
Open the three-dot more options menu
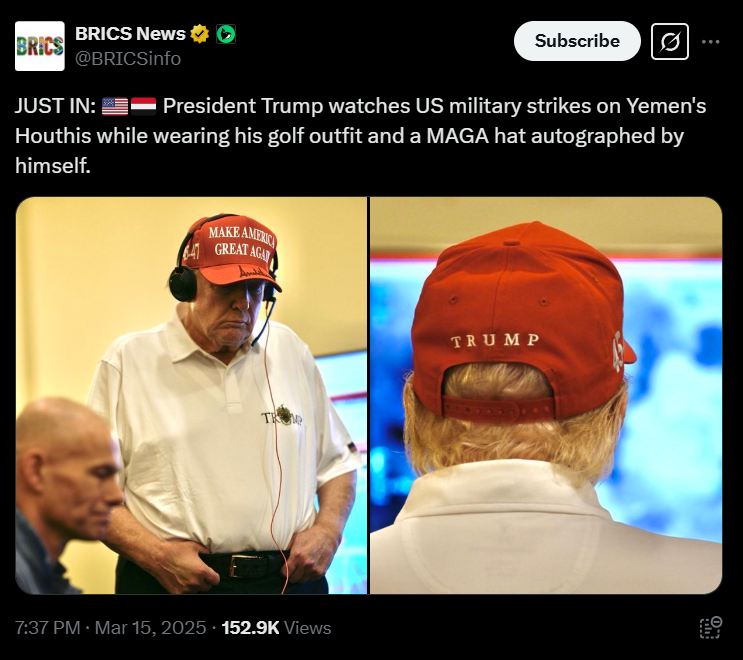point(710,42)
